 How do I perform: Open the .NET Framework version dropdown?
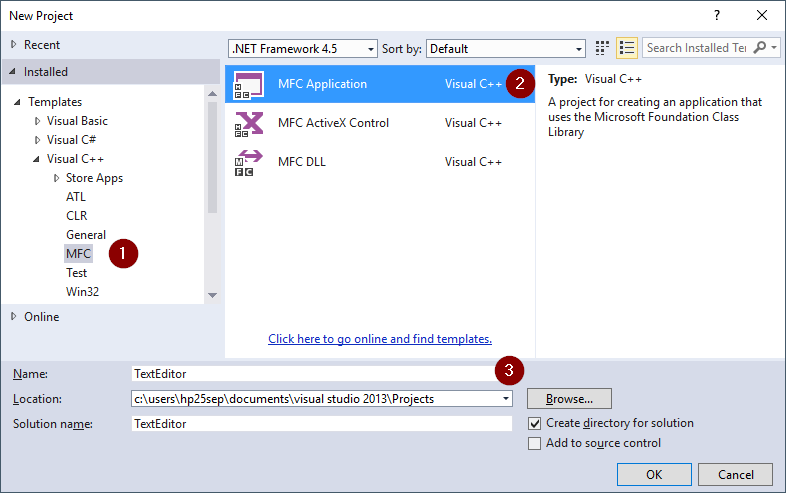point(302,49)
